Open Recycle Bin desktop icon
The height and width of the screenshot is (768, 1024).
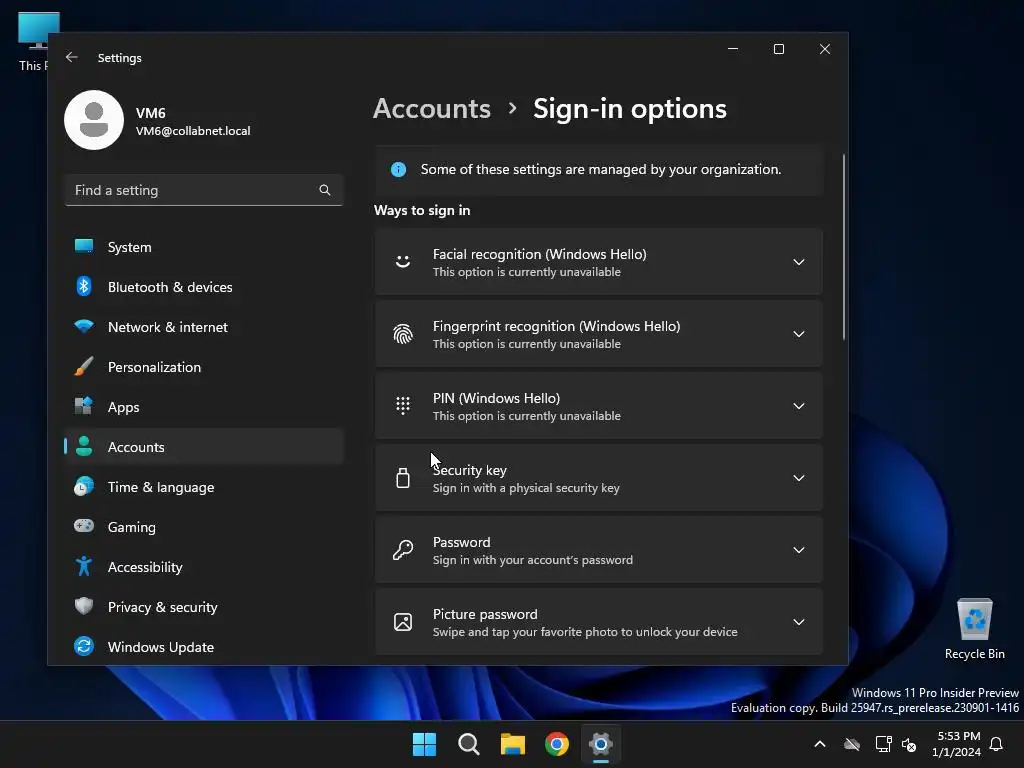pos(974,630)
